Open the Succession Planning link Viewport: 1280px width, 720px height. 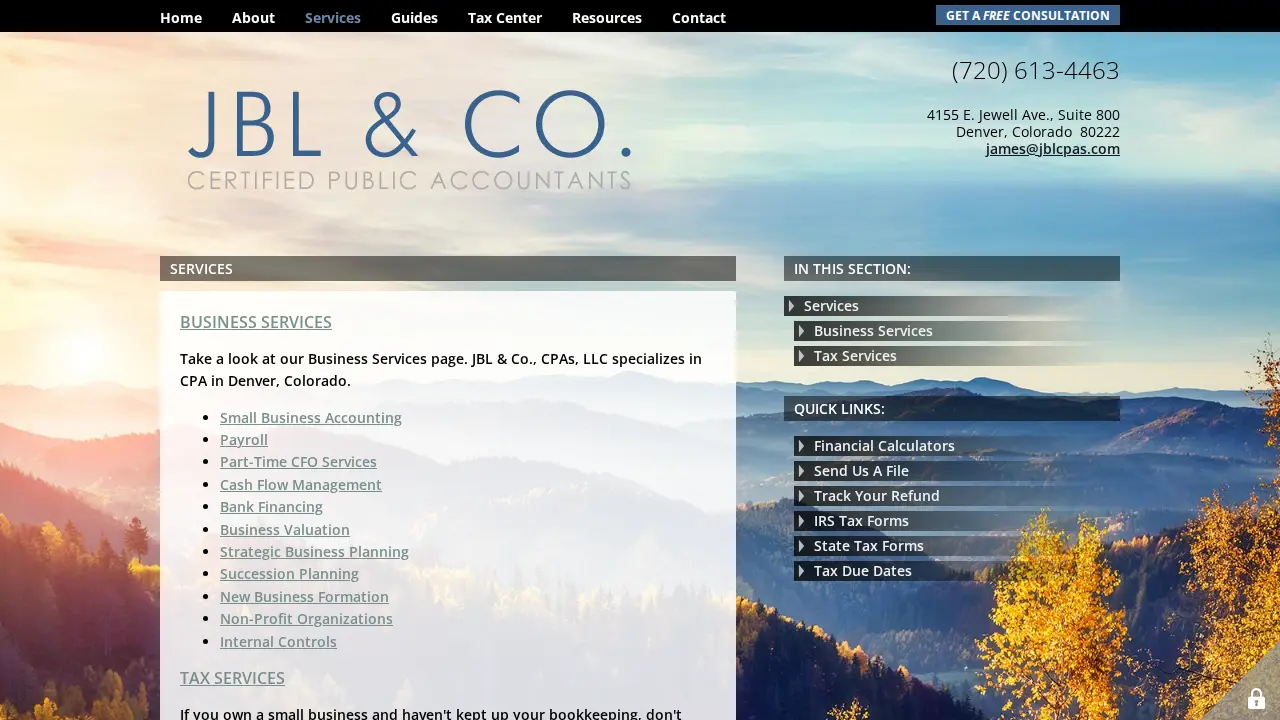click(289, 574)
